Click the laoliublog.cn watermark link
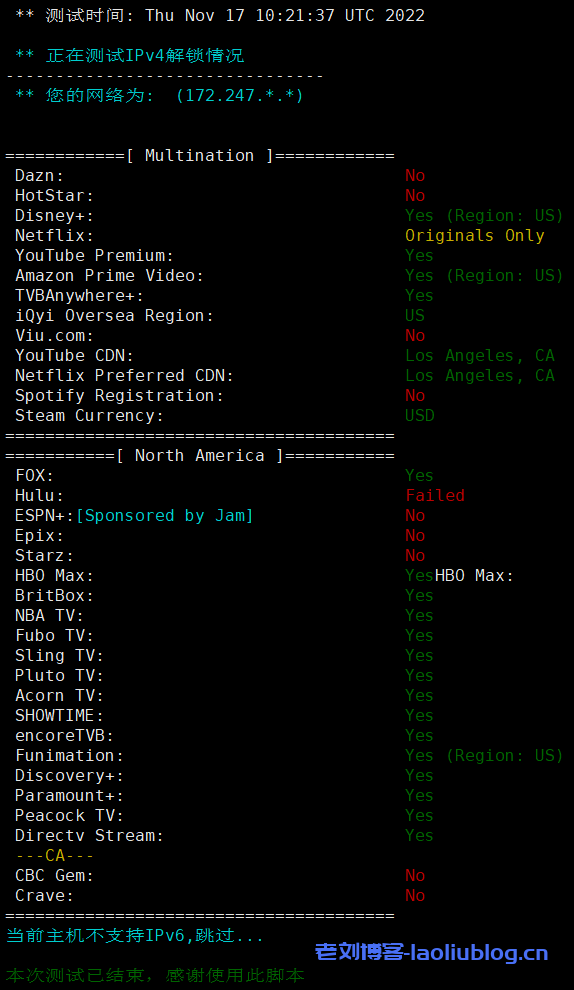The width and height of the screenshot is (574, 990). pos(431,951)
